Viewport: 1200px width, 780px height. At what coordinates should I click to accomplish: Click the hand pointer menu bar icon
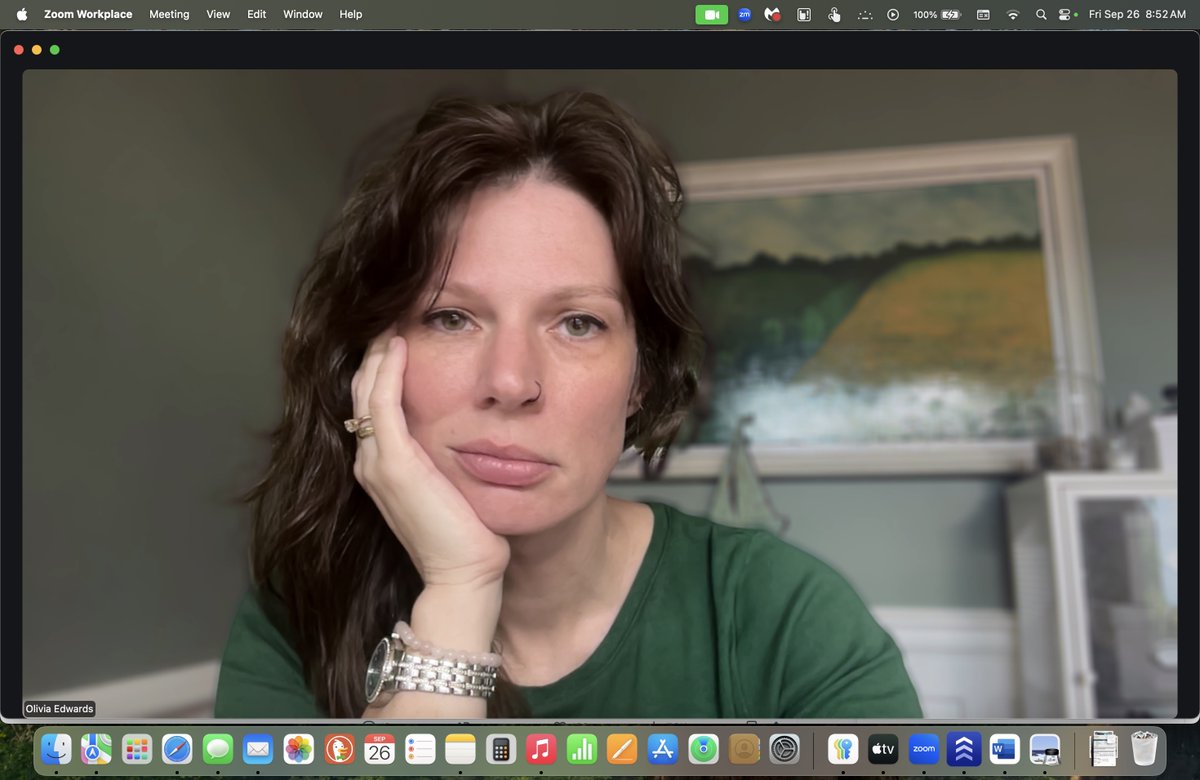tap(834, 14)
